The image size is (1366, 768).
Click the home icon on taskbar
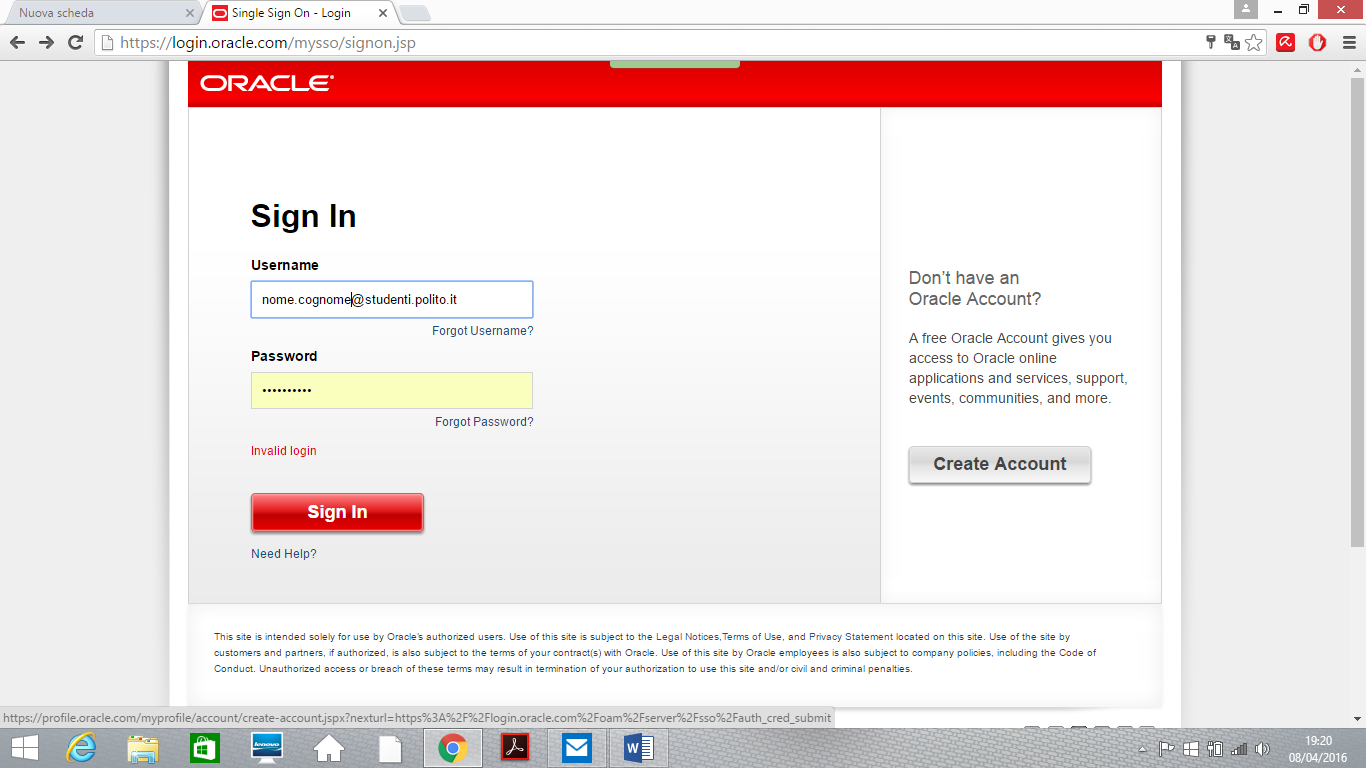(x=329, y=748)
